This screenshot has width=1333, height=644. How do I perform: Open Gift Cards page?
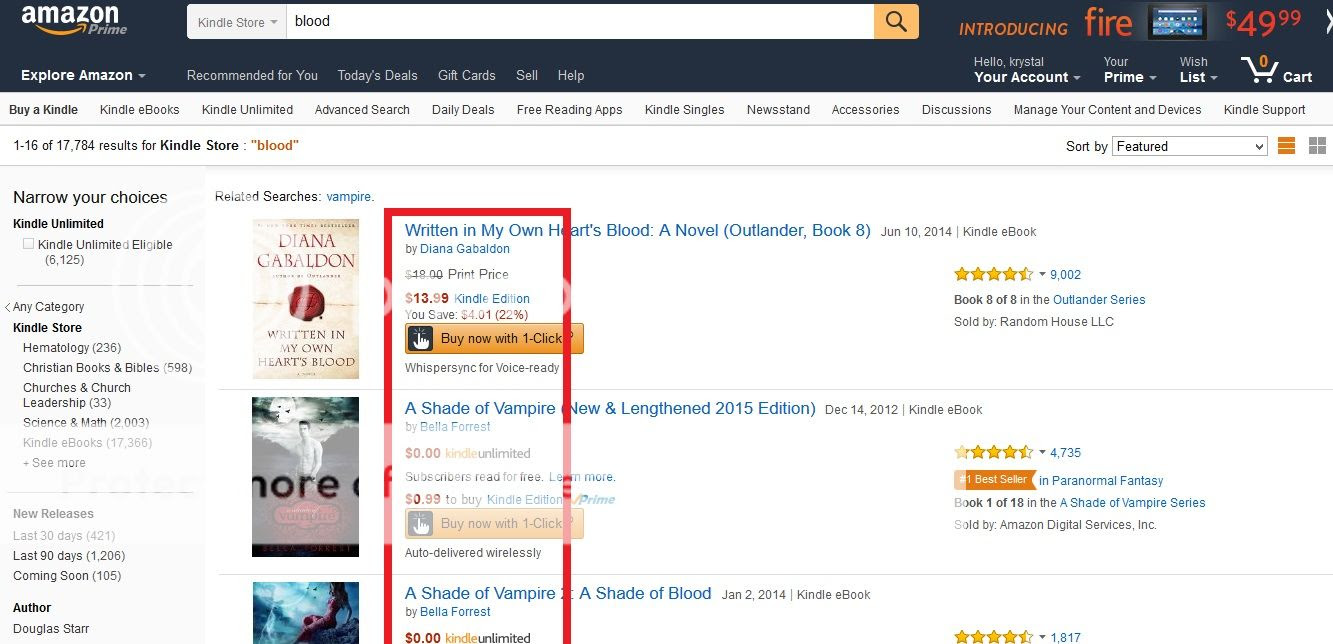click(466, 75)
